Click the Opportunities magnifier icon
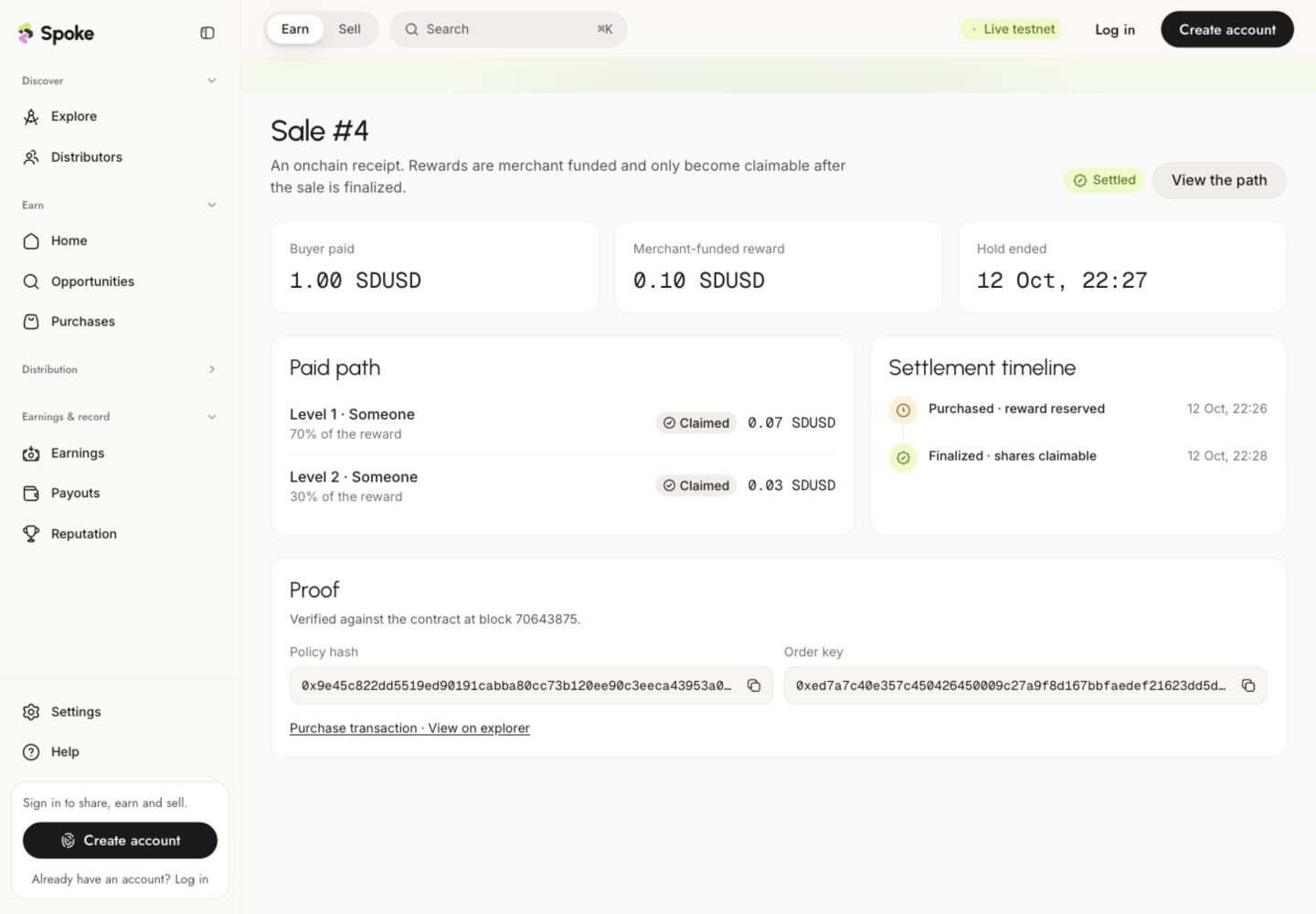The width and height of the screenshot is (1316, 914). tap(31, 282)
